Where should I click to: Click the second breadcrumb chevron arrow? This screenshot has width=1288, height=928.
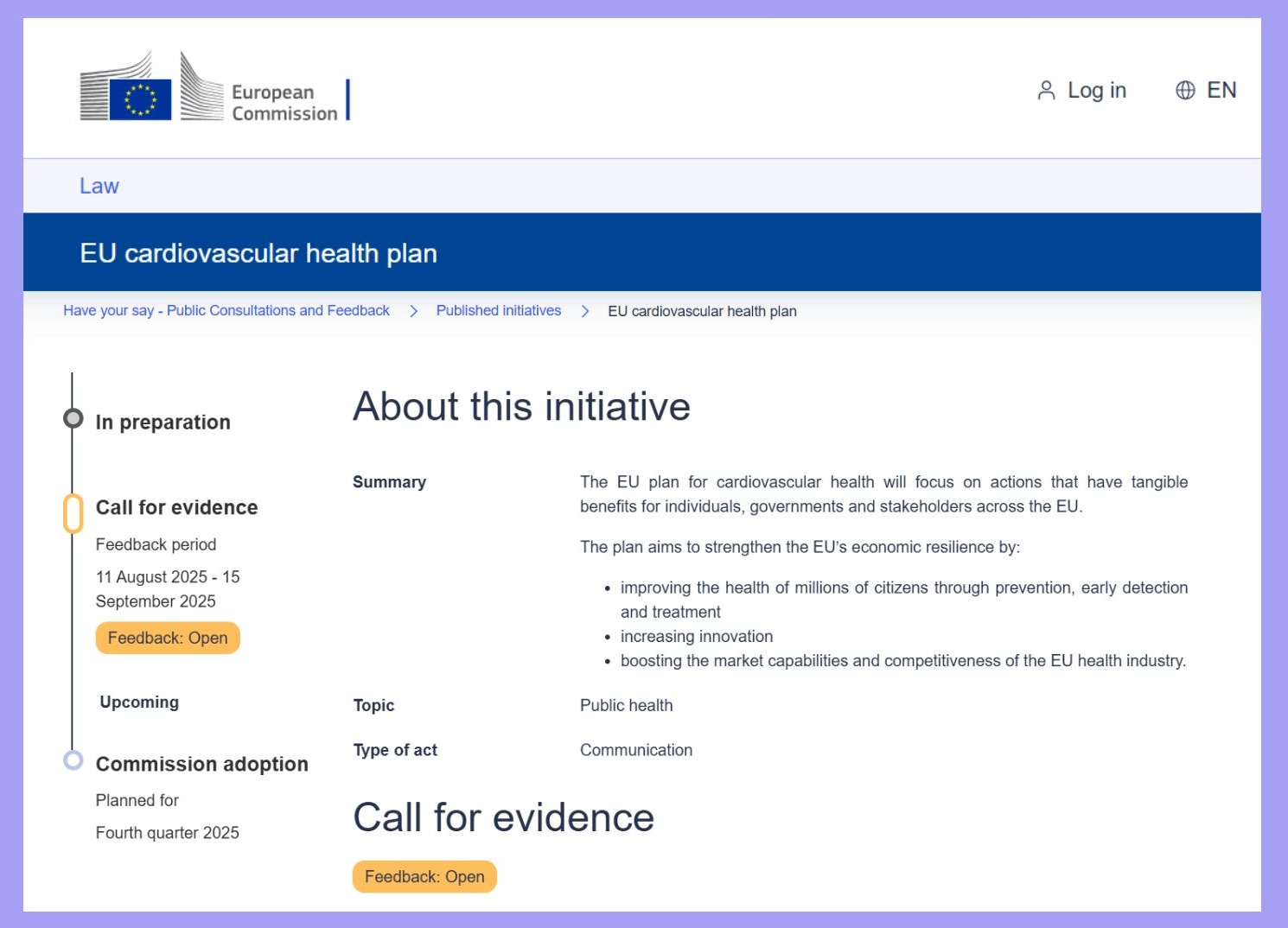pyautogui.click(x=585, y=311)
